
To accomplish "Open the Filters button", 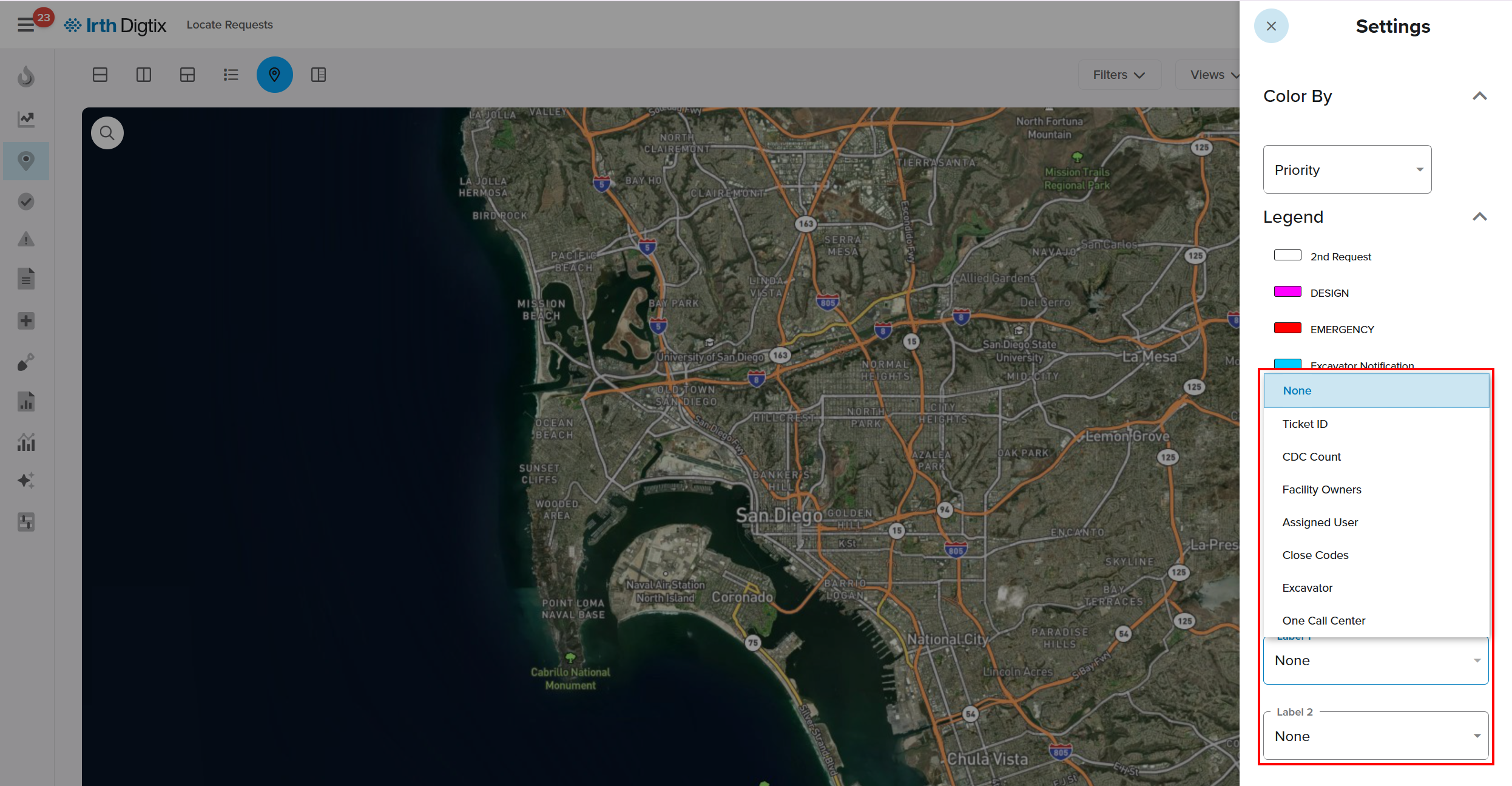I will (1119, 75).
